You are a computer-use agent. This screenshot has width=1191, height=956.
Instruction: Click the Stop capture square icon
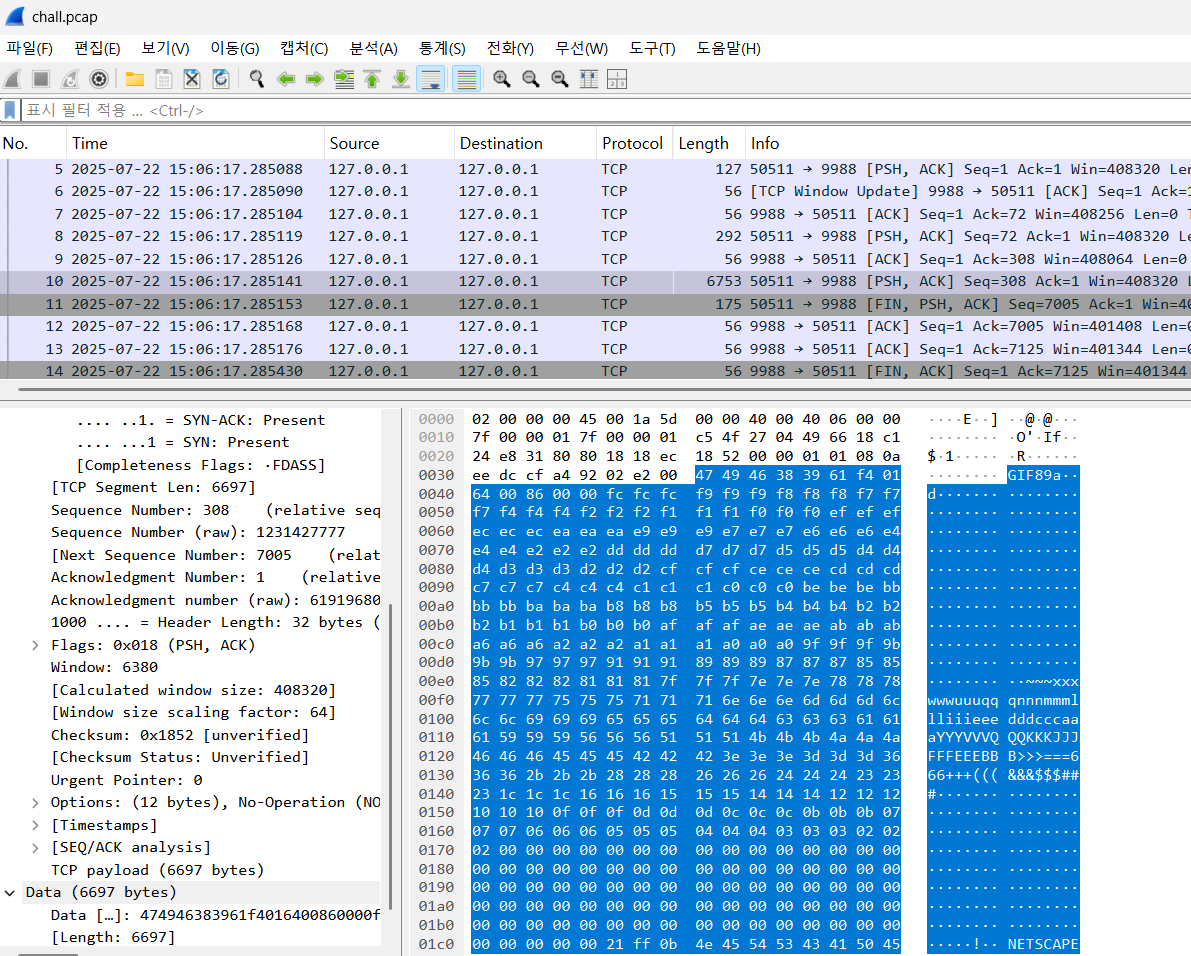(41, 79)
